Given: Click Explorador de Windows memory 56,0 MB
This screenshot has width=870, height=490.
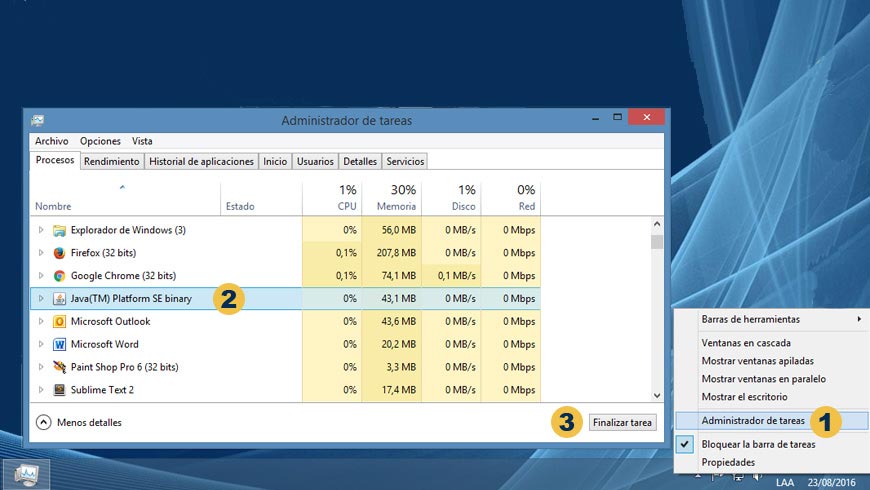Looking at the screenshot, I should [x=398, y=230].
